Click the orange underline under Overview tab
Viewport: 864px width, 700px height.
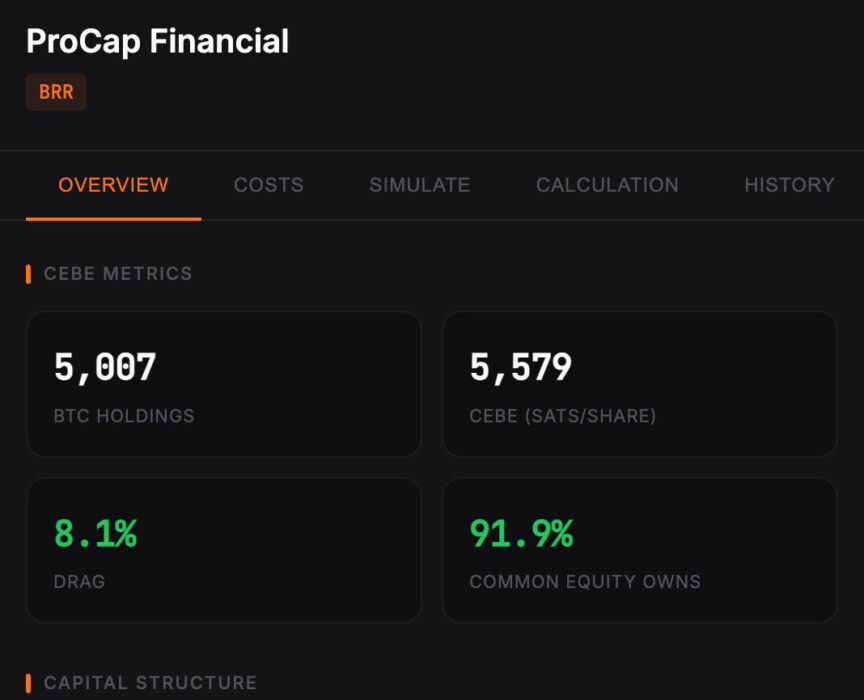(x=113, y=218)
